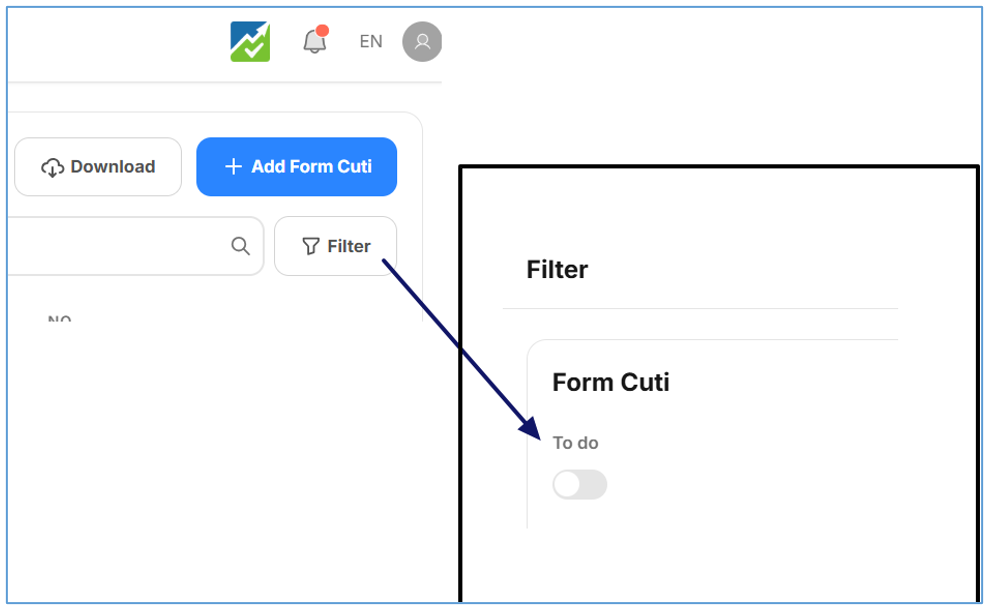Click the magnifying glass search icon
This screenshot has width=989, height=611.
(240, 246)
